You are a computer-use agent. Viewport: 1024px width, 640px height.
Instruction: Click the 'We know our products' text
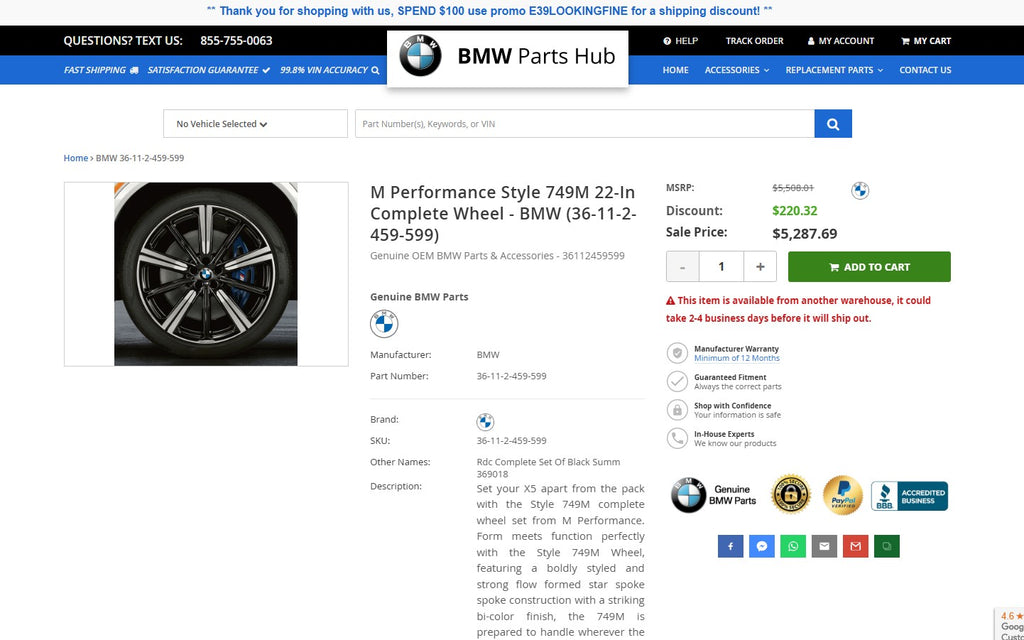(735, 443)
